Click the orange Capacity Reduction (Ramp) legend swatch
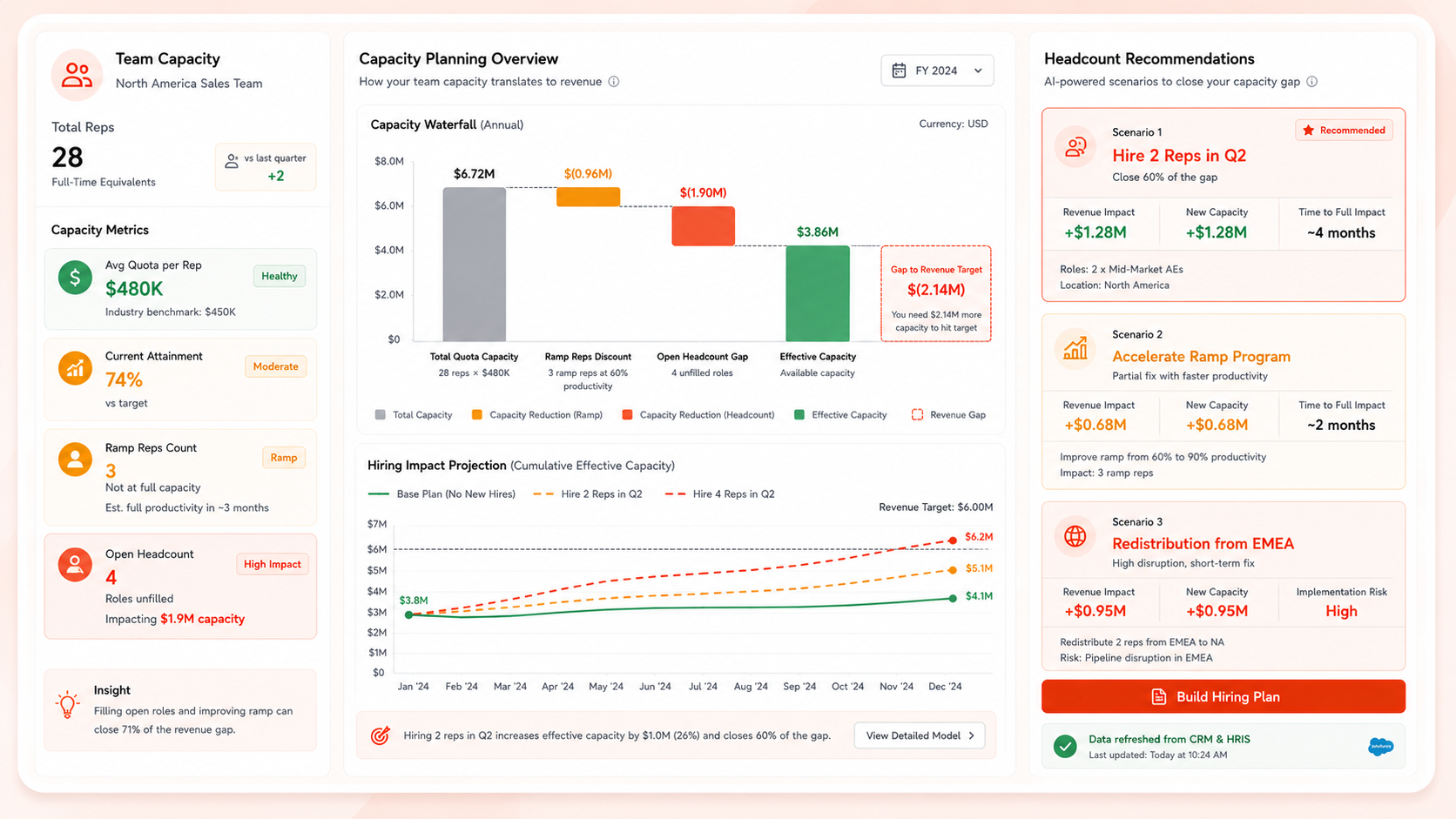The image size is (1456, 819). 476,415
